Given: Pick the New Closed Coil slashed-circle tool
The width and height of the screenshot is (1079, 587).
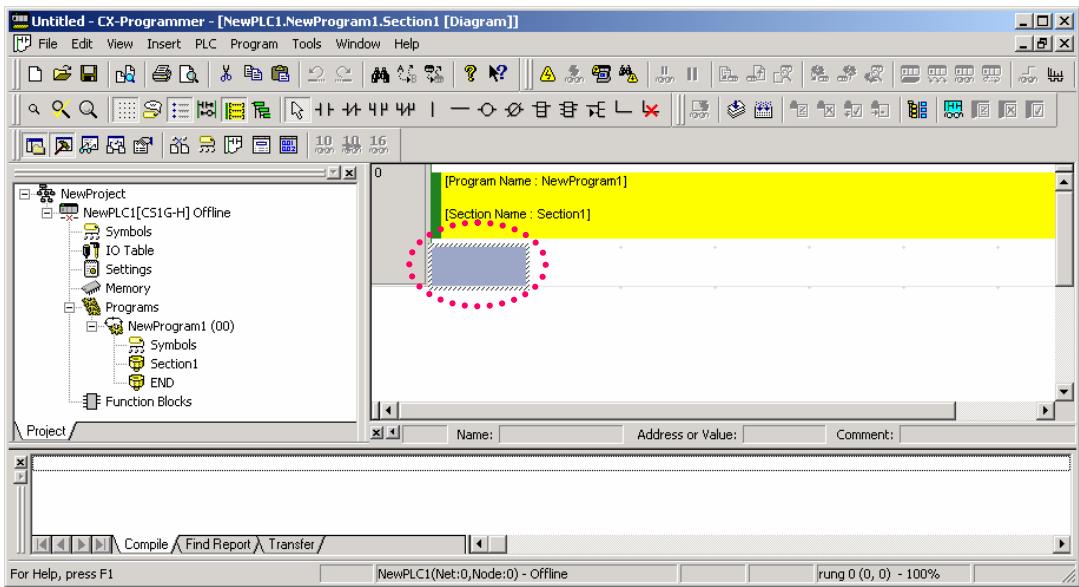Looking at the screenshot, I should [x=514, y=109].
